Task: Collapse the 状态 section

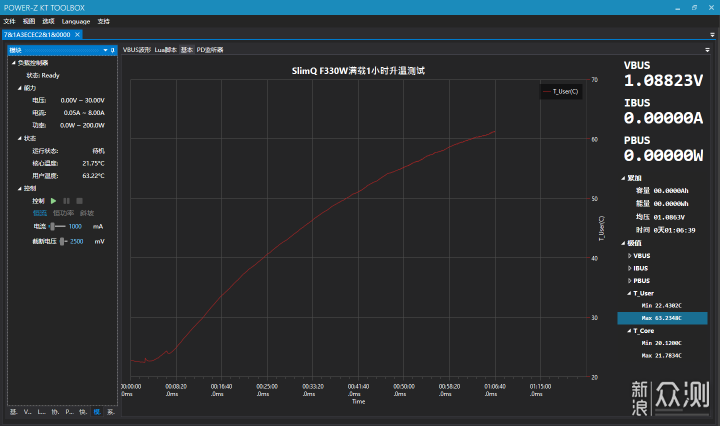Action: pyautogui.click(x=19, y=138)
